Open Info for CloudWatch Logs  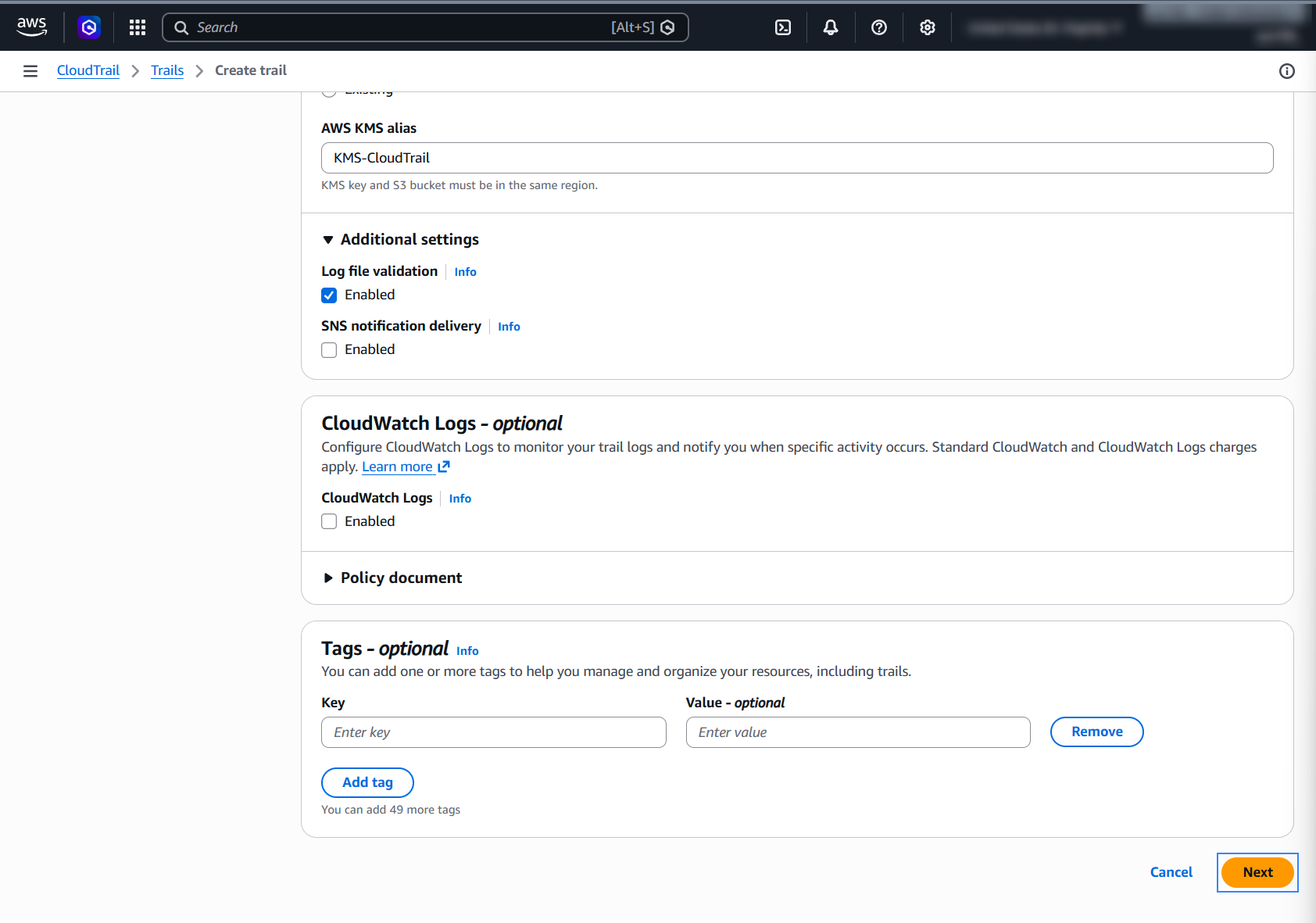460,499
